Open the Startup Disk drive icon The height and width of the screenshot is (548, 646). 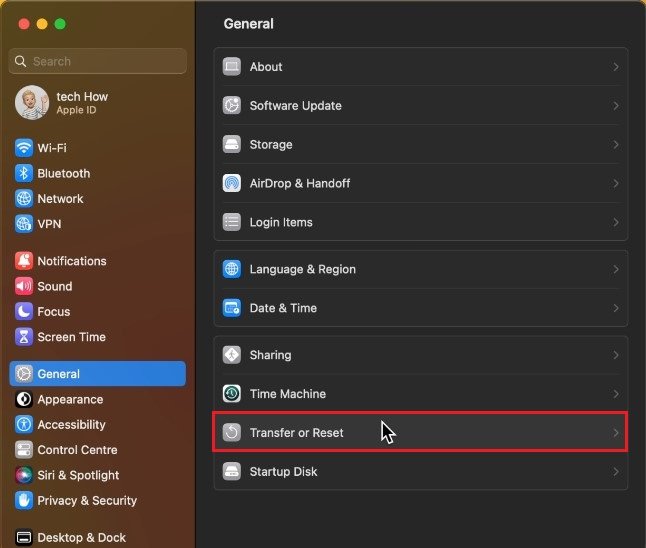tap(232, 472)
